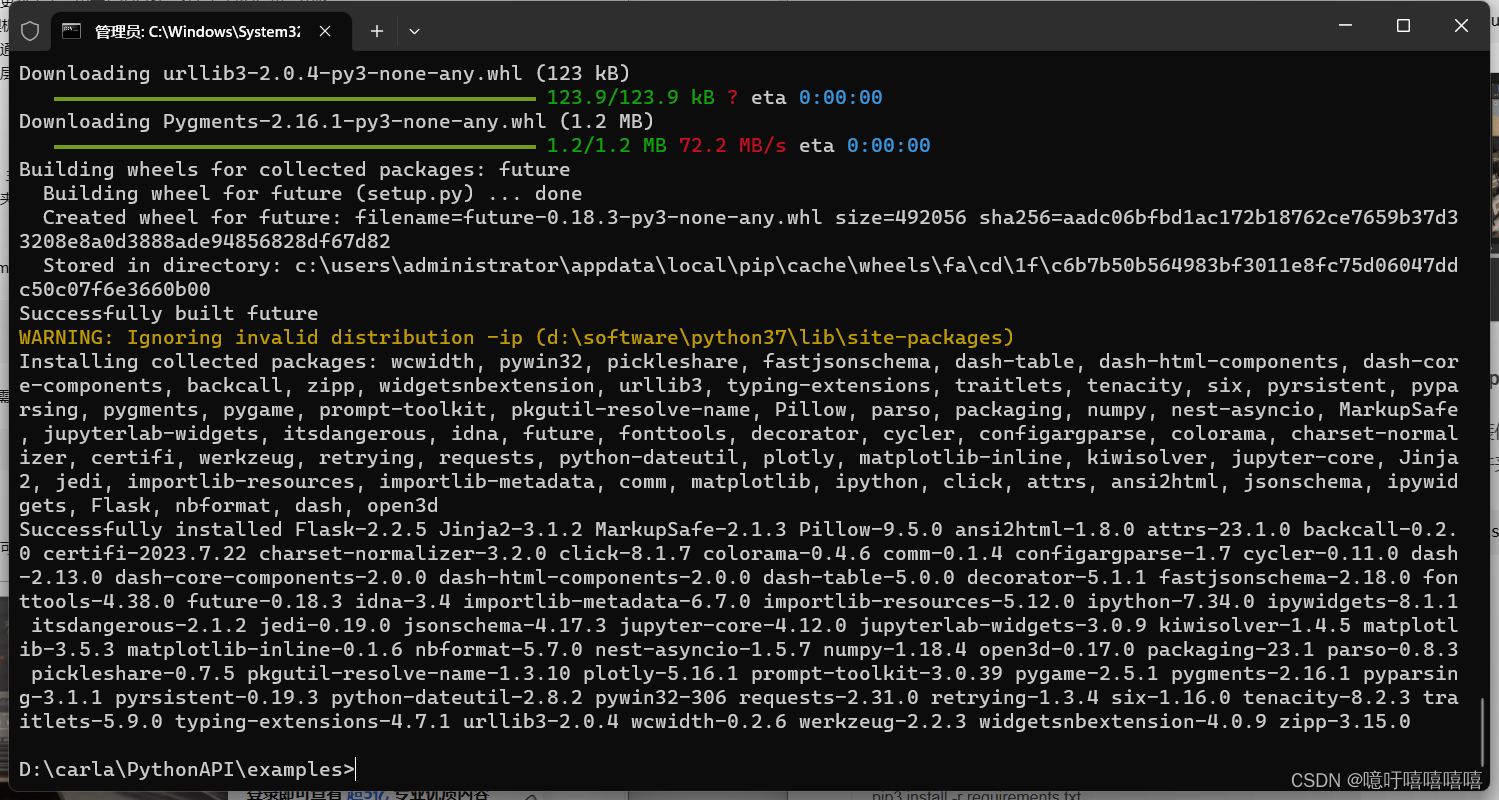1499x800 pixels.
Task: Maximize the terminal window
Action: (1403, 26)
